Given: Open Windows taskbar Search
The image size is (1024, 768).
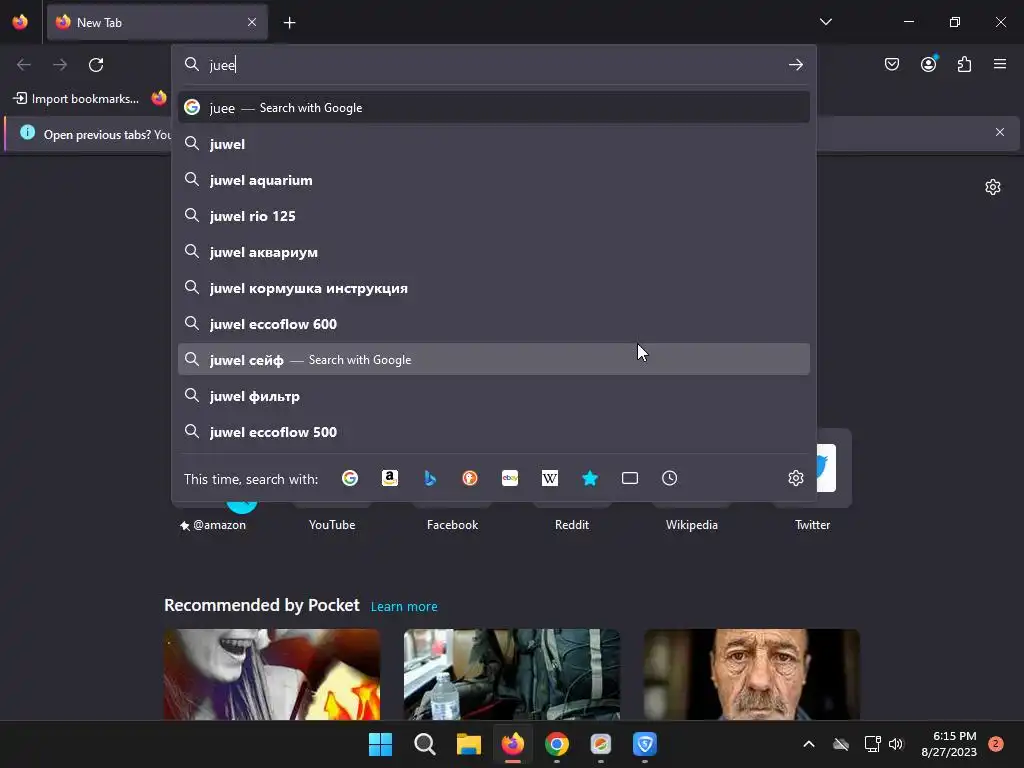Looking at the screenshot, I should pyautogui.click(x=424, y=744).
